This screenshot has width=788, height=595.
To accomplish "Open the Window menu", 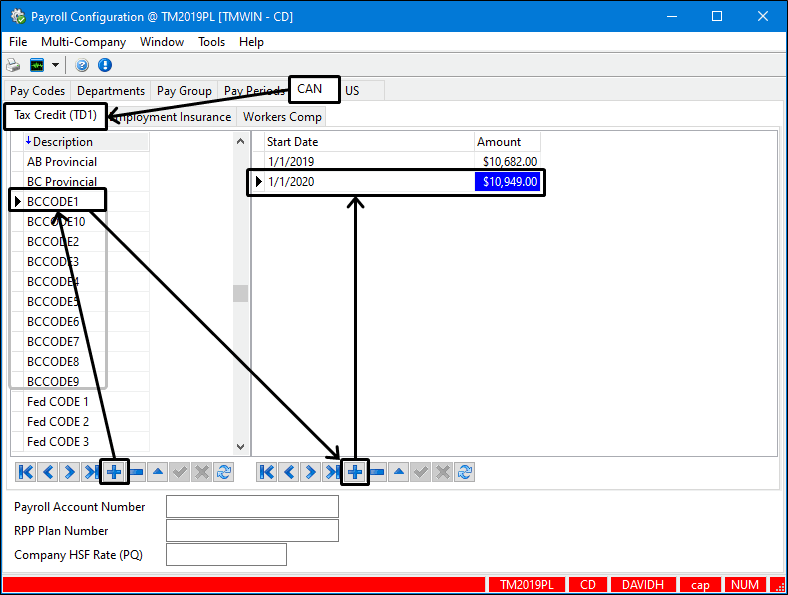I will [162, 42].
